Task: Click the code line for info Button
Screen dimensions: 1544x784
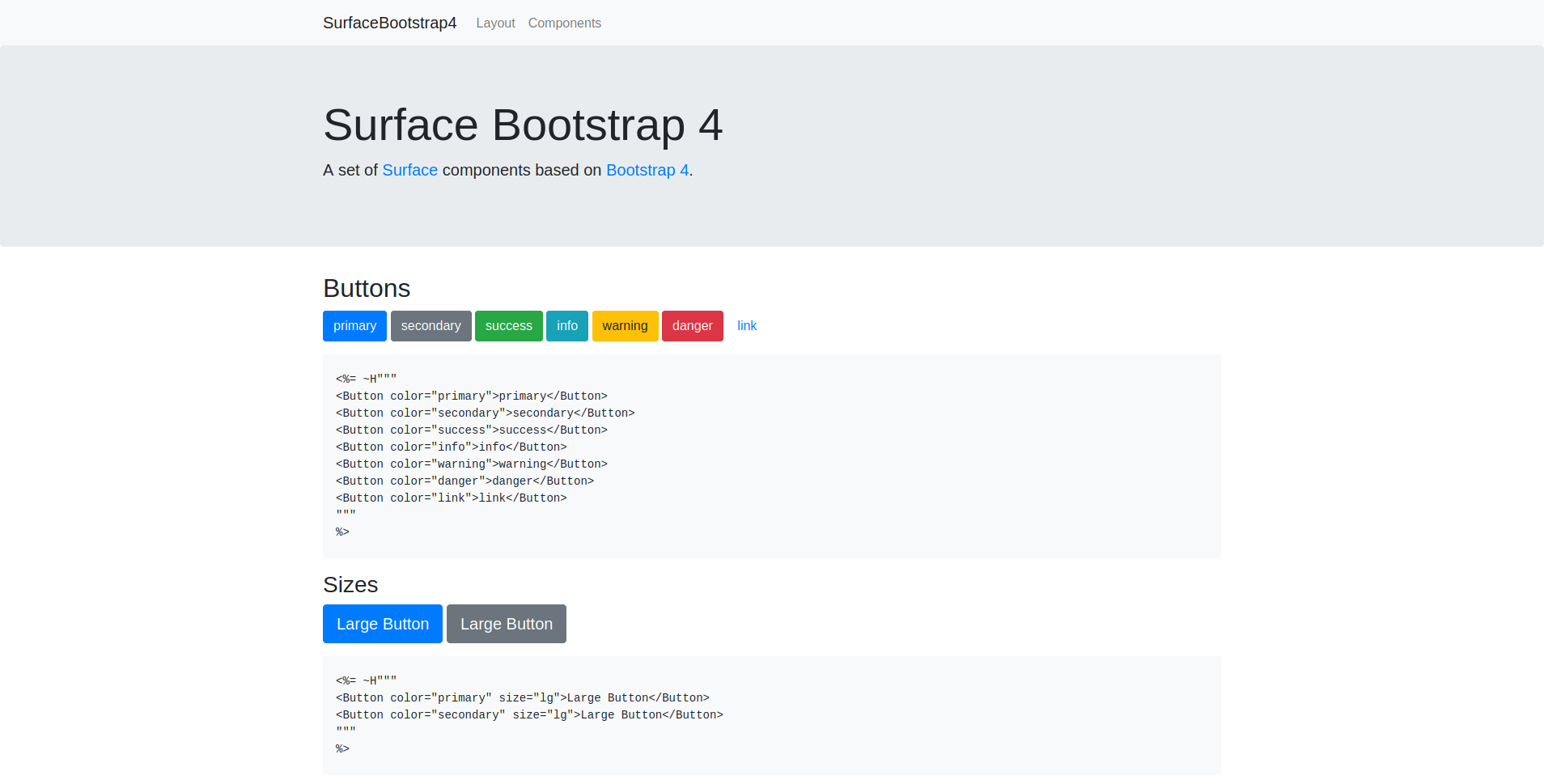Action: coord(452,447)
